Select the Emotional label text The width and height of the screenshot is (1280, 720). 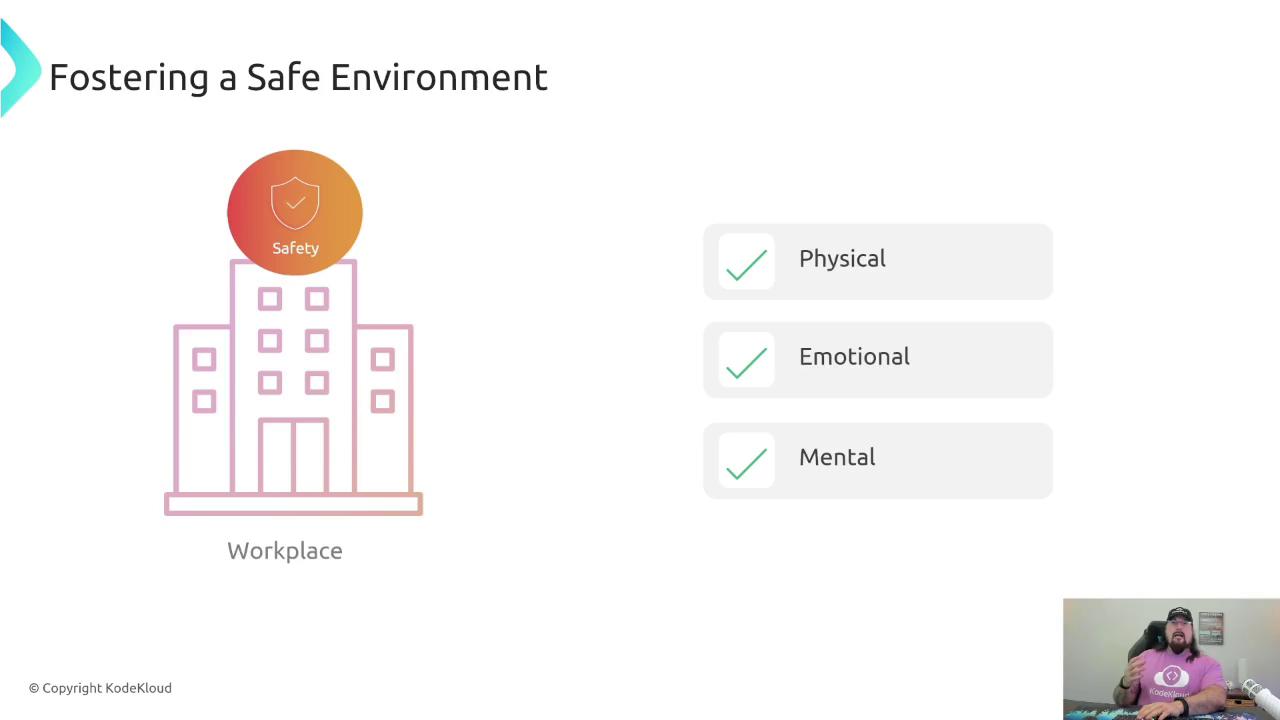pos(854,357)
